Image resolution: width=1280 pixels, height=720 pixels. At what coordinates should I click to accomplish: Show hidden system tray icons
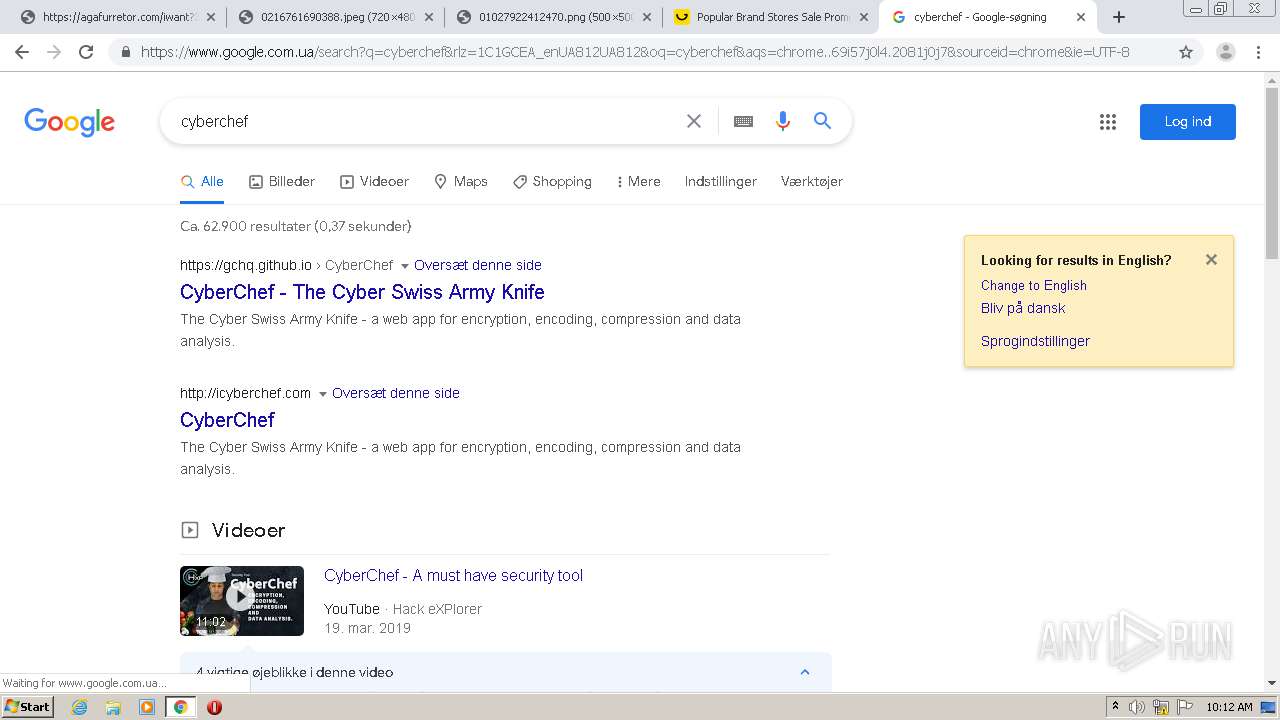point(1115,707)
